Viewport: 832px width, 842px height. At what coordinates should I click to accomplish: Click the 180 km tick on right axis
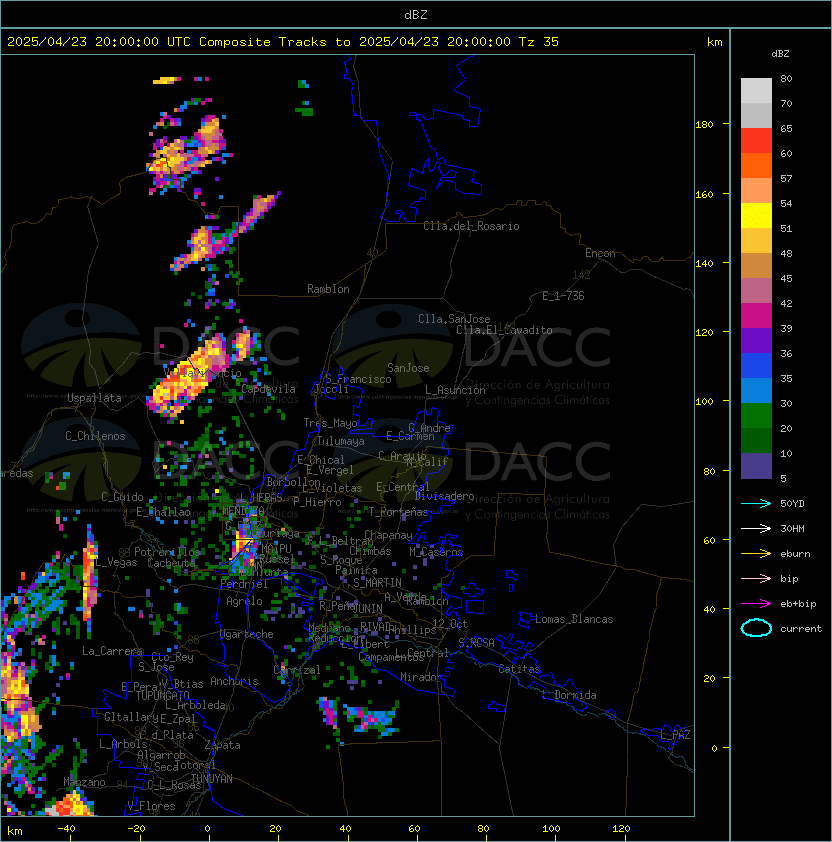pos(704,125)
